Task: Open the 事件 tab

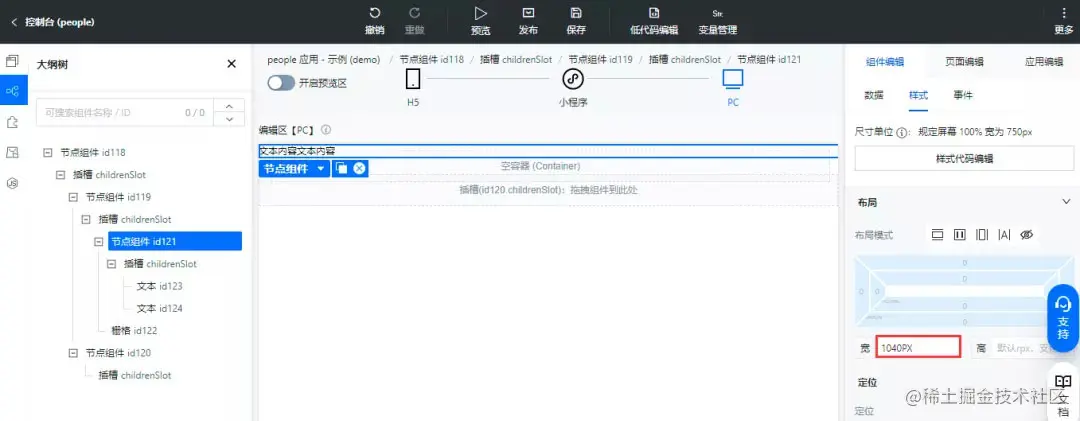Action: [963, 95]
